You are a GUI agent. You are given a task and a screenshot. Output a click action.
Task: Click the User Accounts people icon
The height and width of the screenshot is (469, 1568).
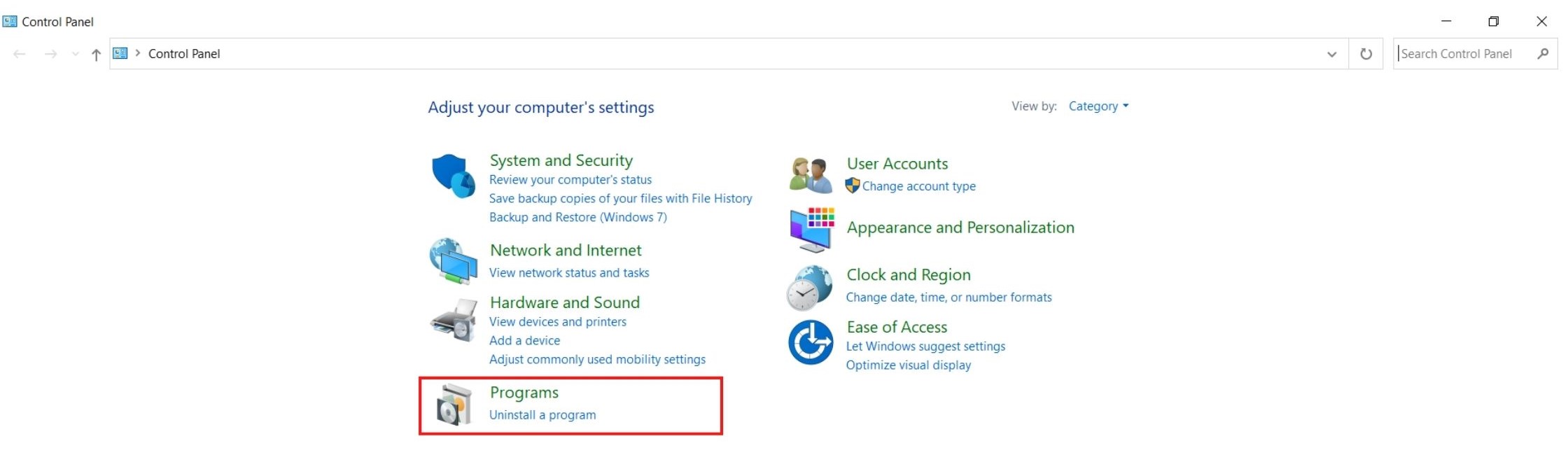coord(811,175)
